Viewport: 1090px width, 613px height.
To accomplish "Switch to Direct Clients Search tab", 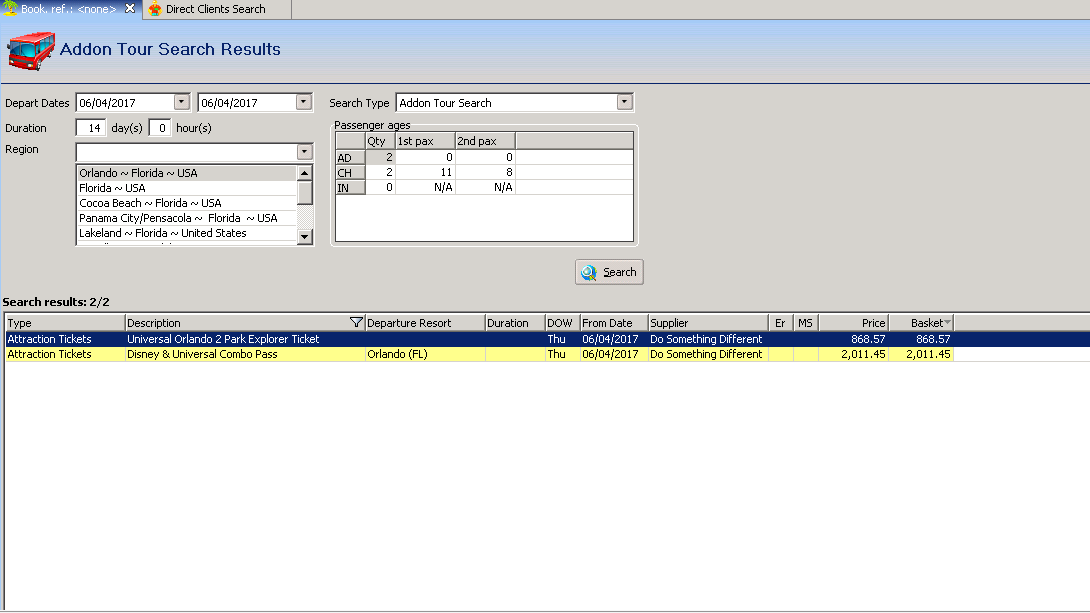I will click(x=215, y=9).
